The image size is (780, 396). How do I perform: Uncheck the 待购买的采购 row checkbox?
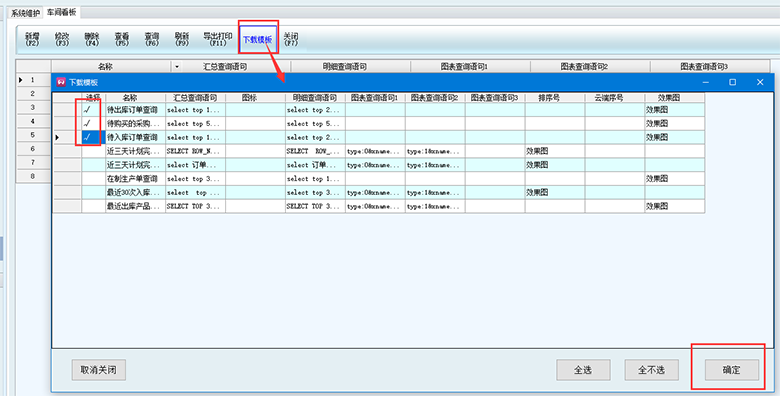click(88, 123)
